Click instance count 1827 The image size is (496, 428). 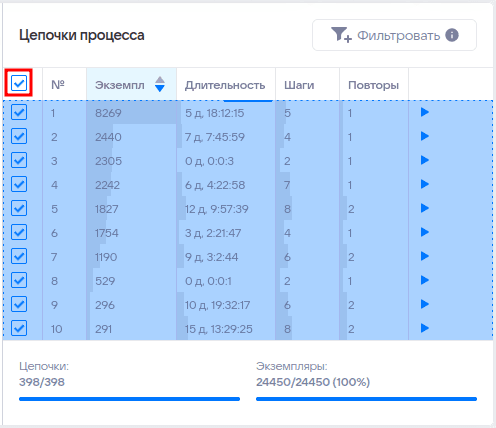point(107,209)
